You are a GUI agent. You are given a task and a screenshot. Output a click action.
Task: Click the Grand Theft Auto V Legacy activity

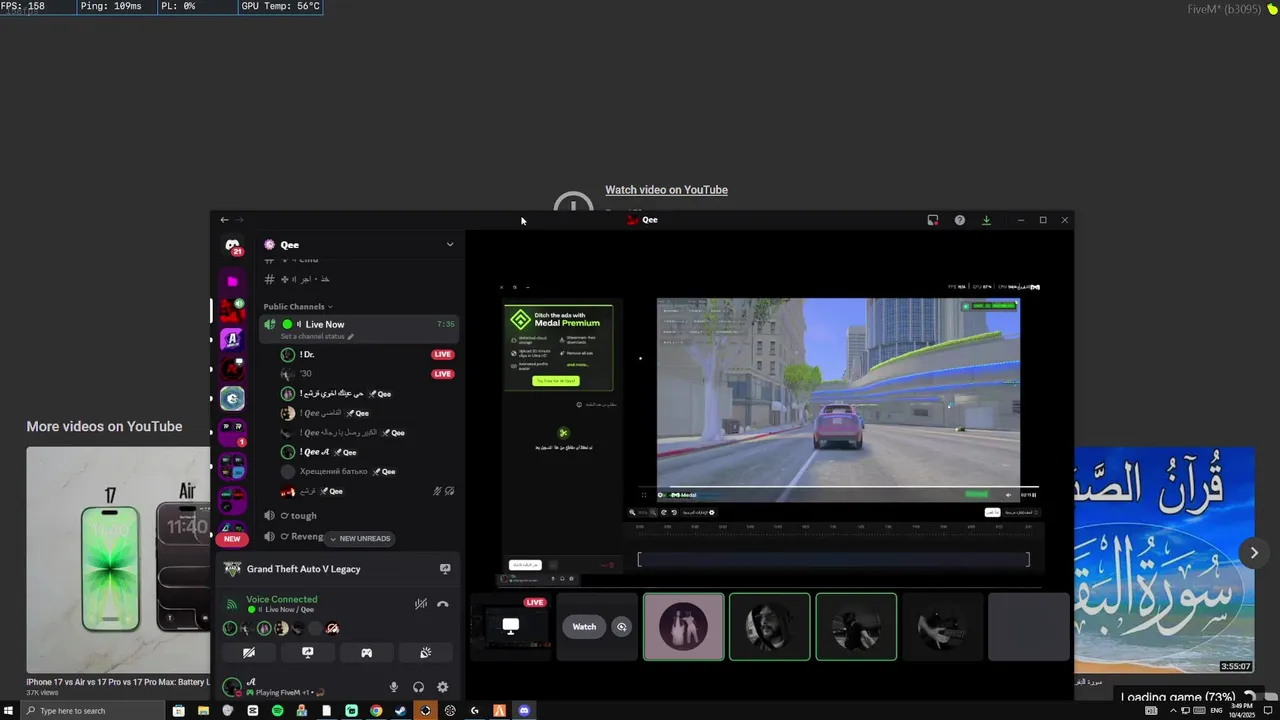tap(304, 569)
